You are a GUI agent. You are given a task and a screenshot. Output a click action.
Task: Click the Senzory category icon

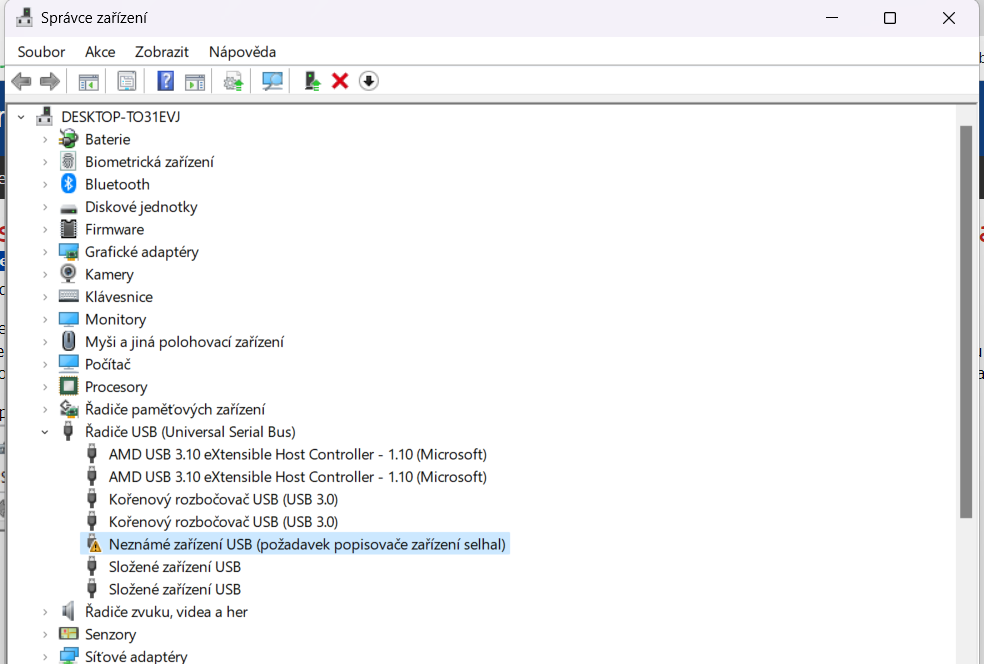pos(68,634)
